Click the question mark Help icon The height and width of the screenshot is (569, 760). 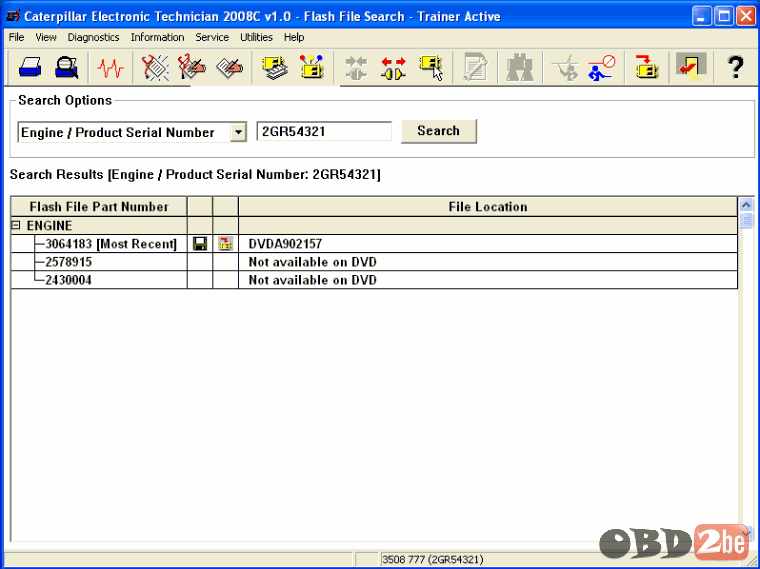[x=735, y=67]
